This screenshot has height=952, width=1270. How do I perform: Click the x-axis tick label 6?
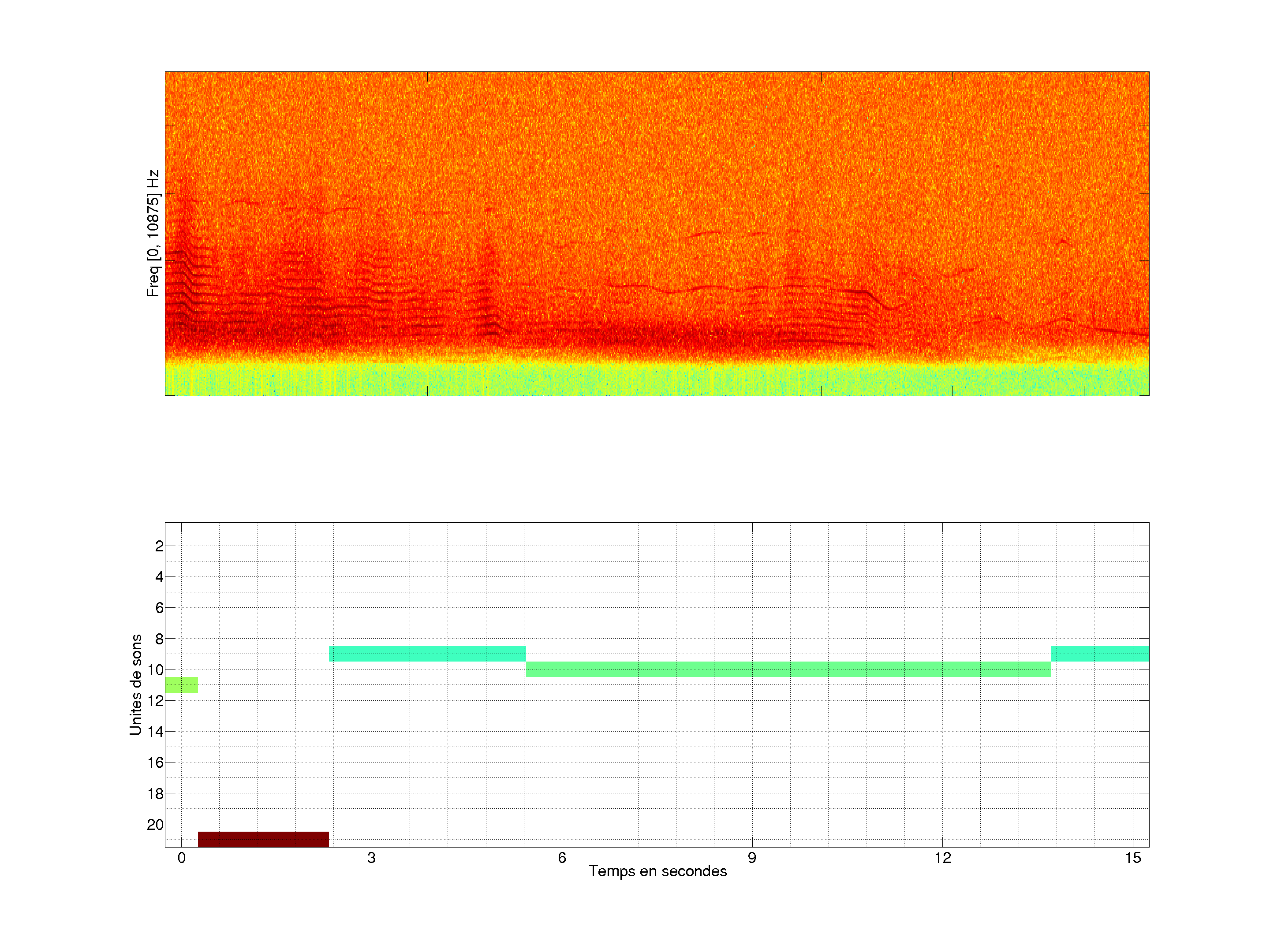pyautogui.click(x=561, y=858)
